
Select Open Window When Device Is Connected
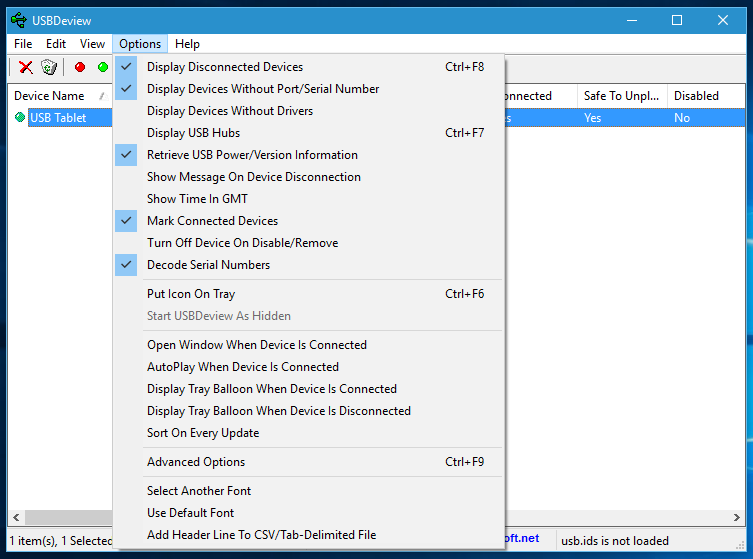pyautogui.click(x=309, y=345)
